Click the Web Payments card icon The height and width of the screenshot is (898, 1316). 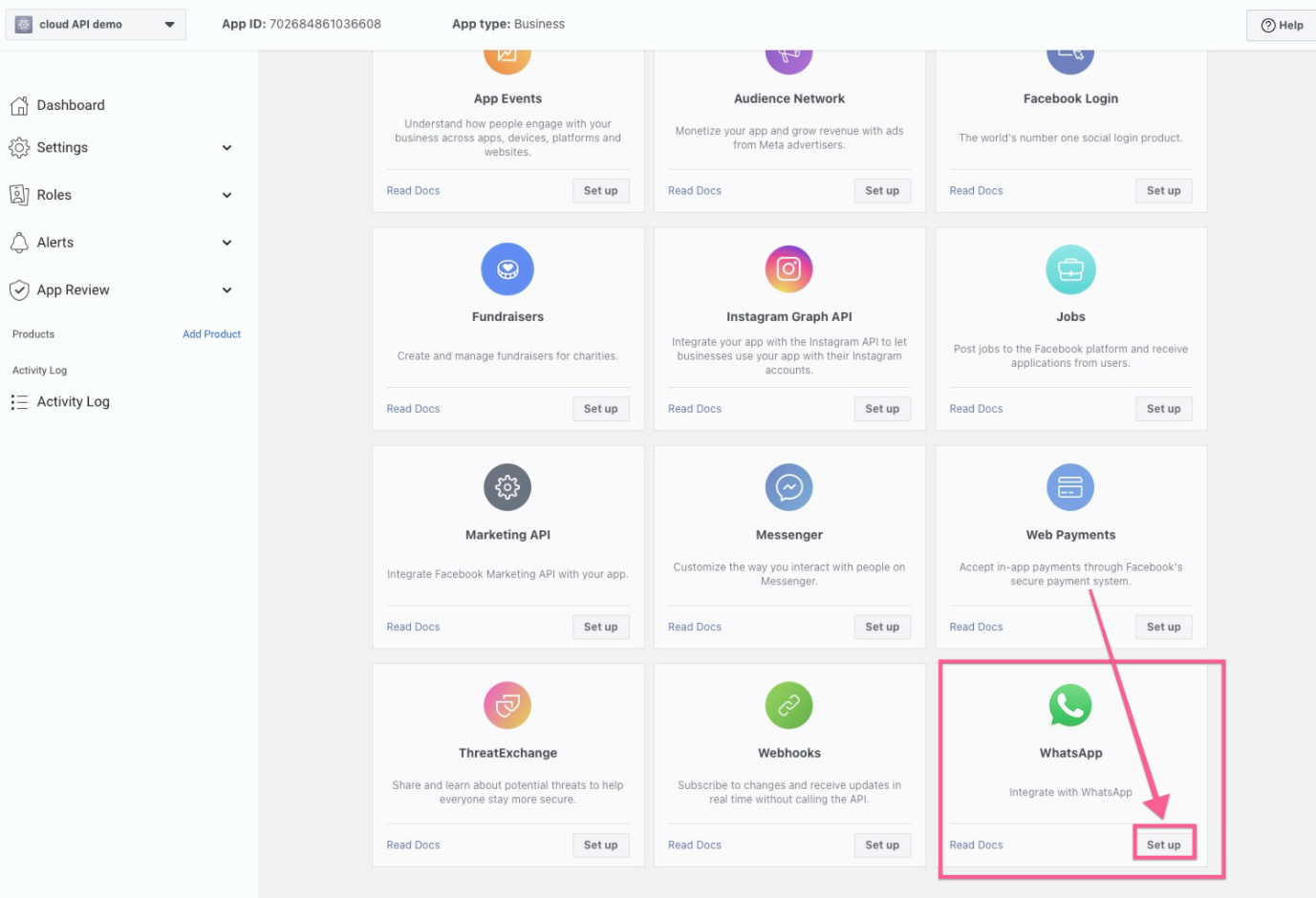click(1070, 487)
